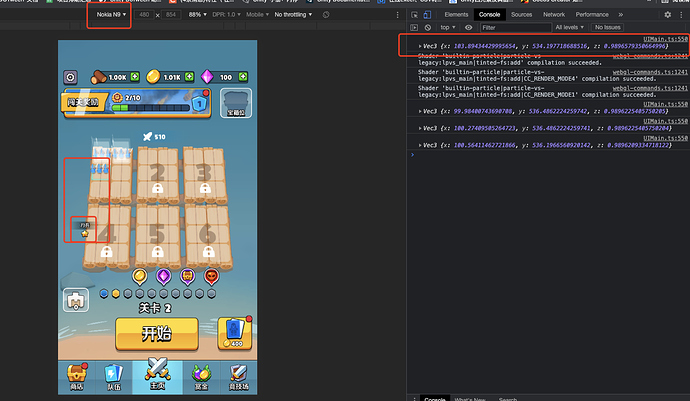690x401 pixels.
Task: Toggle the live expression eye icon
Action: (x=469, y=27)
